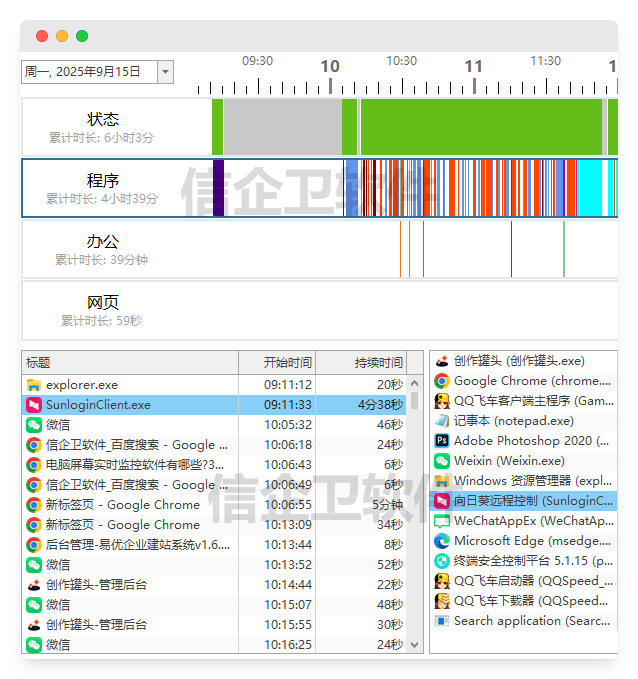
Task: Click the Microsoft Edge icon in the program list
Action: pos(441,541)
